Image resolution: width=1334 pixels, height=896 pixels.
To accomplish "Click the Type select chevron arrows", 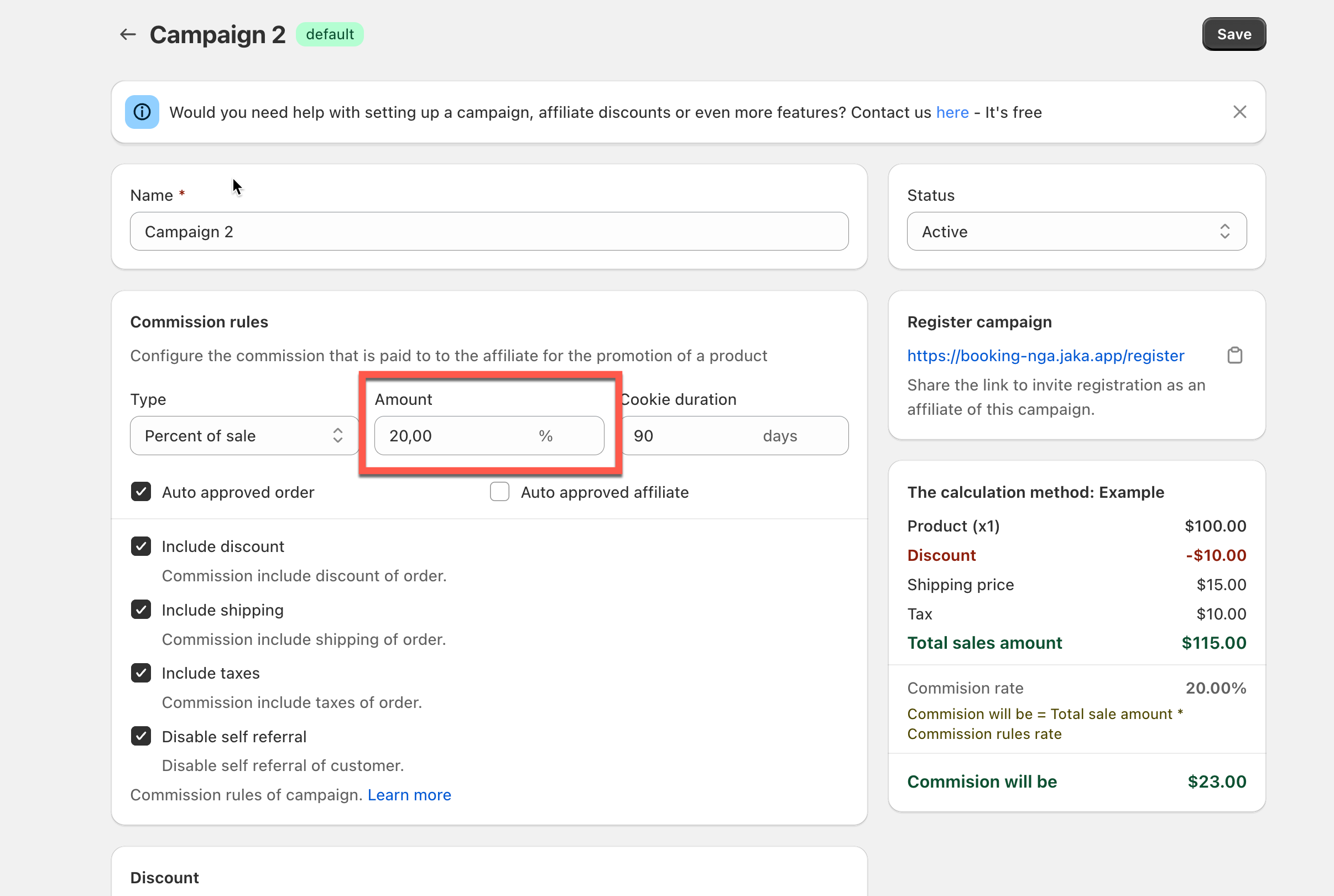I will point(337,435).
